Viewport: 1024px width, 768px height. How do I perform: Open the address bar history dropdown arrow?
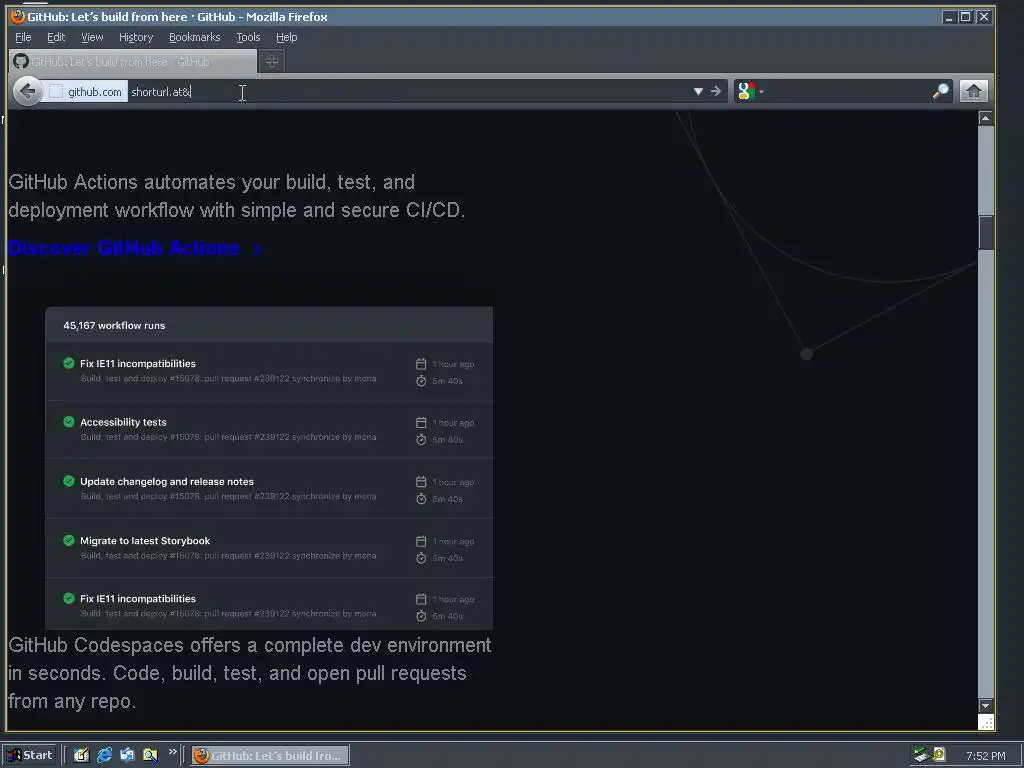tap(698, 91)
